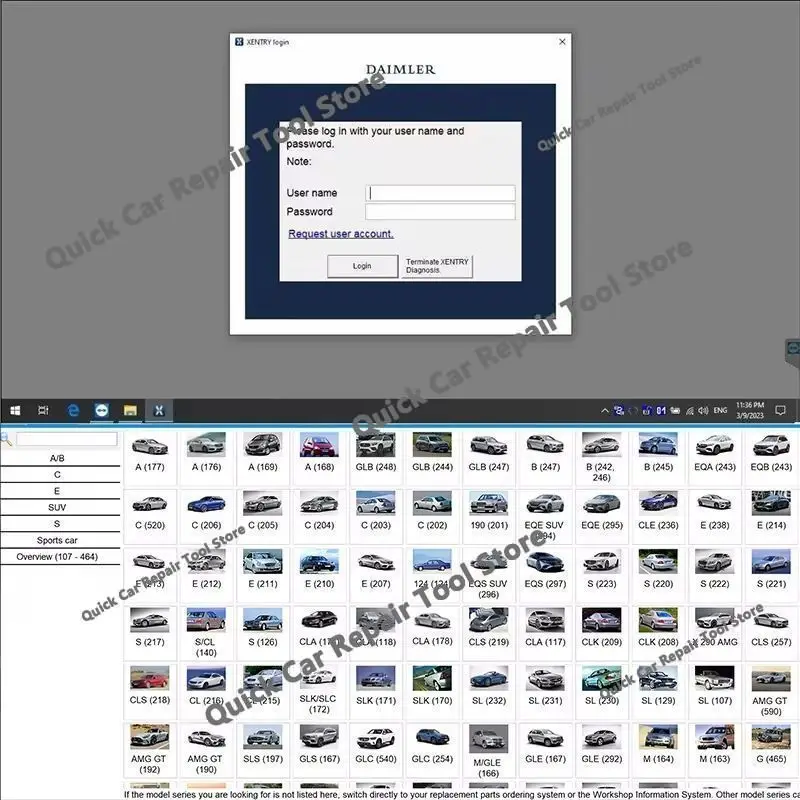Click the volume icon in system tray

click(x=703, y=410)
